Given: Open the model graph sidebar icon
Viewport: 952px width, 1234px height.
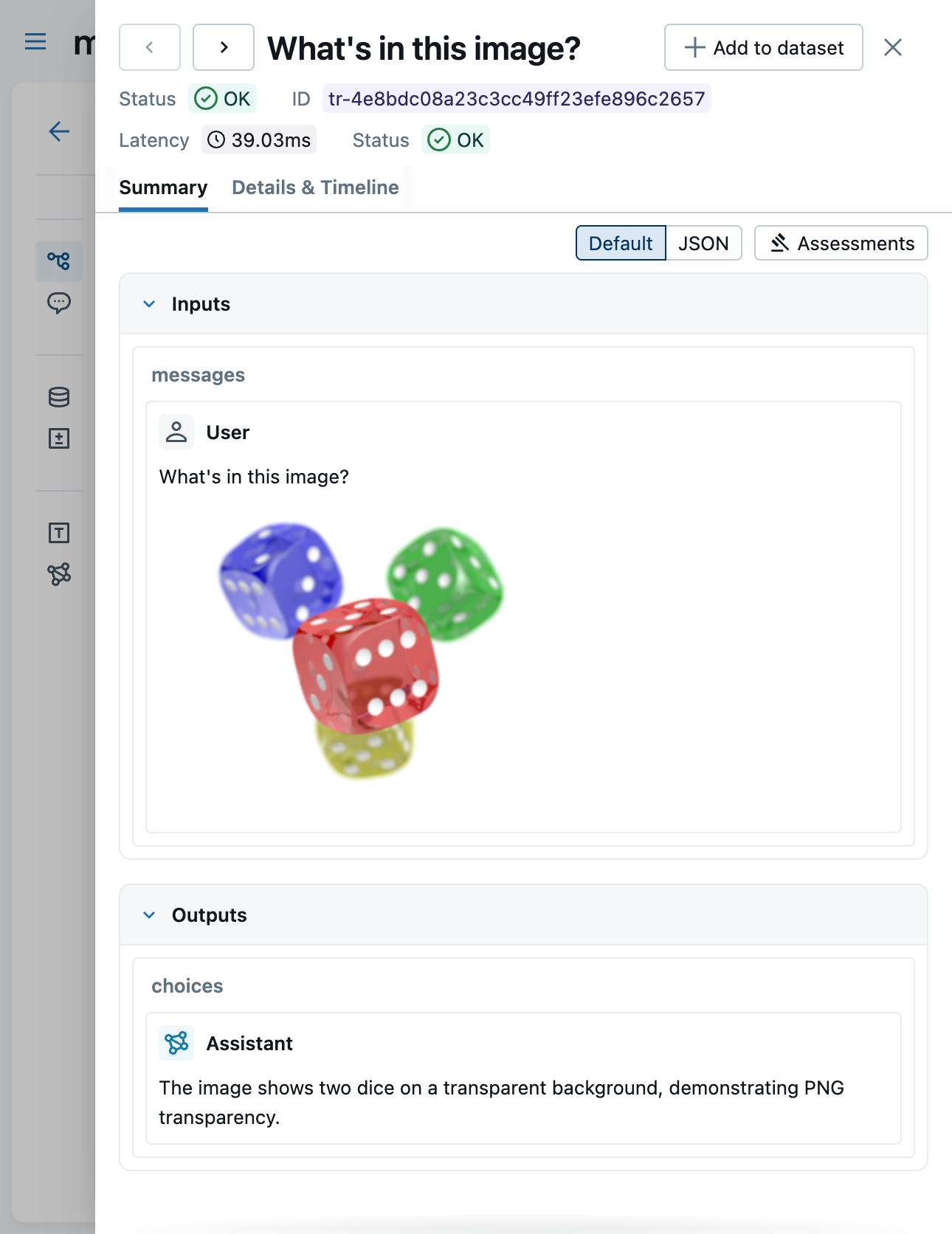Looking at the screenshot, I should [x=59, y=574].
